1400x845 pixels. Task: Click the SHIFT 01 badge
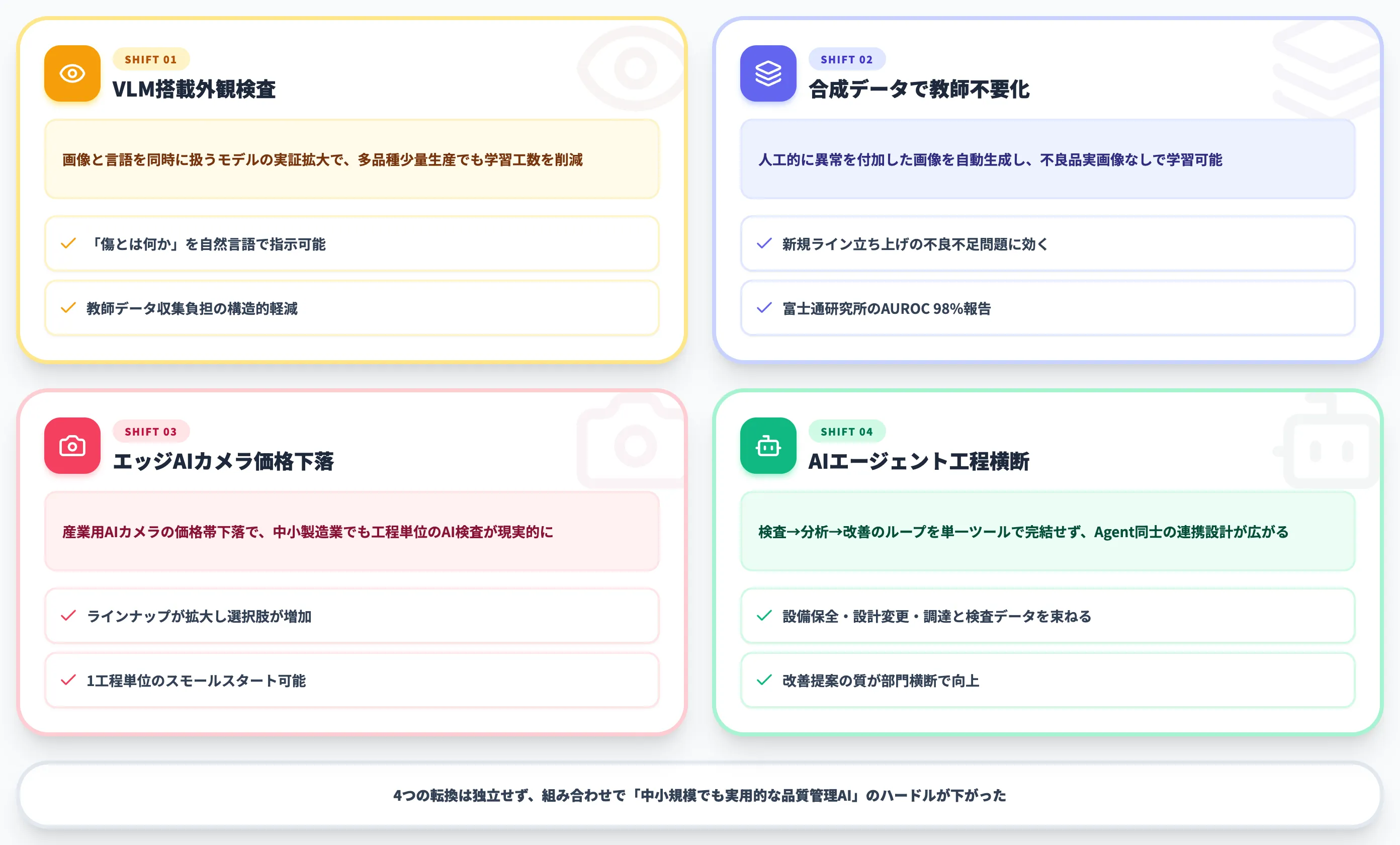150,59
